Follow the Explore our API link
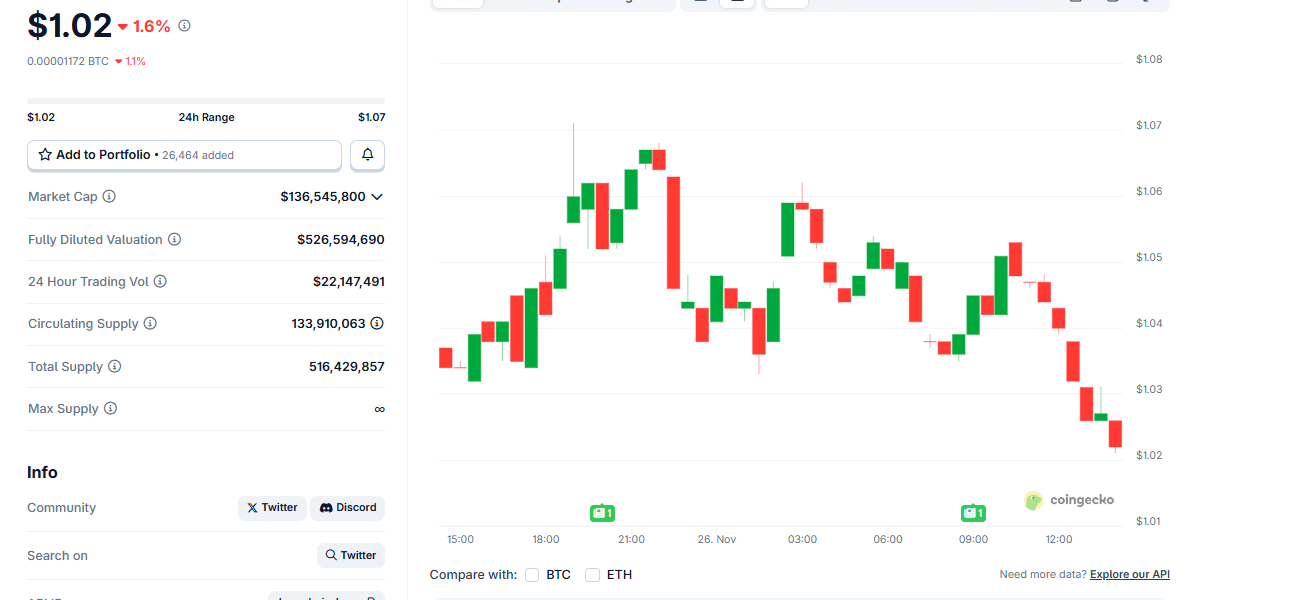This screenshot has height=600, width=1298. point(1129,575)
